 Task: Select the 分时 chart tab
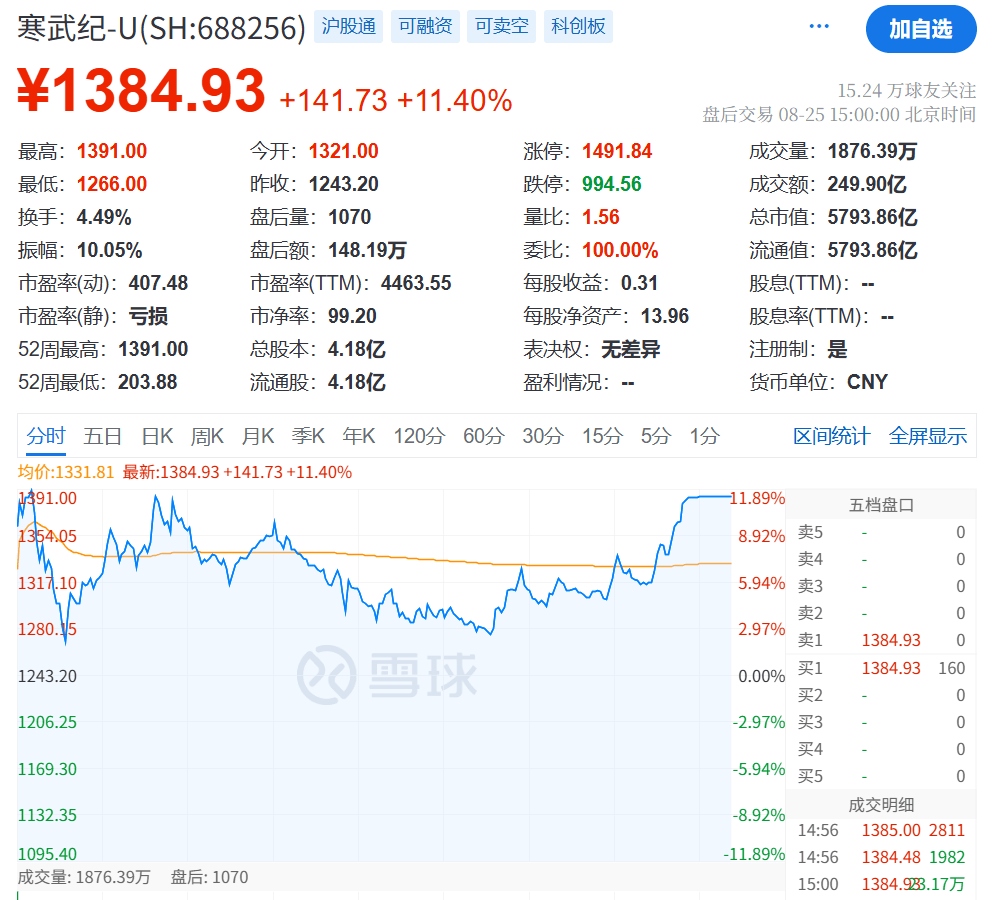[x=46, y=437]
